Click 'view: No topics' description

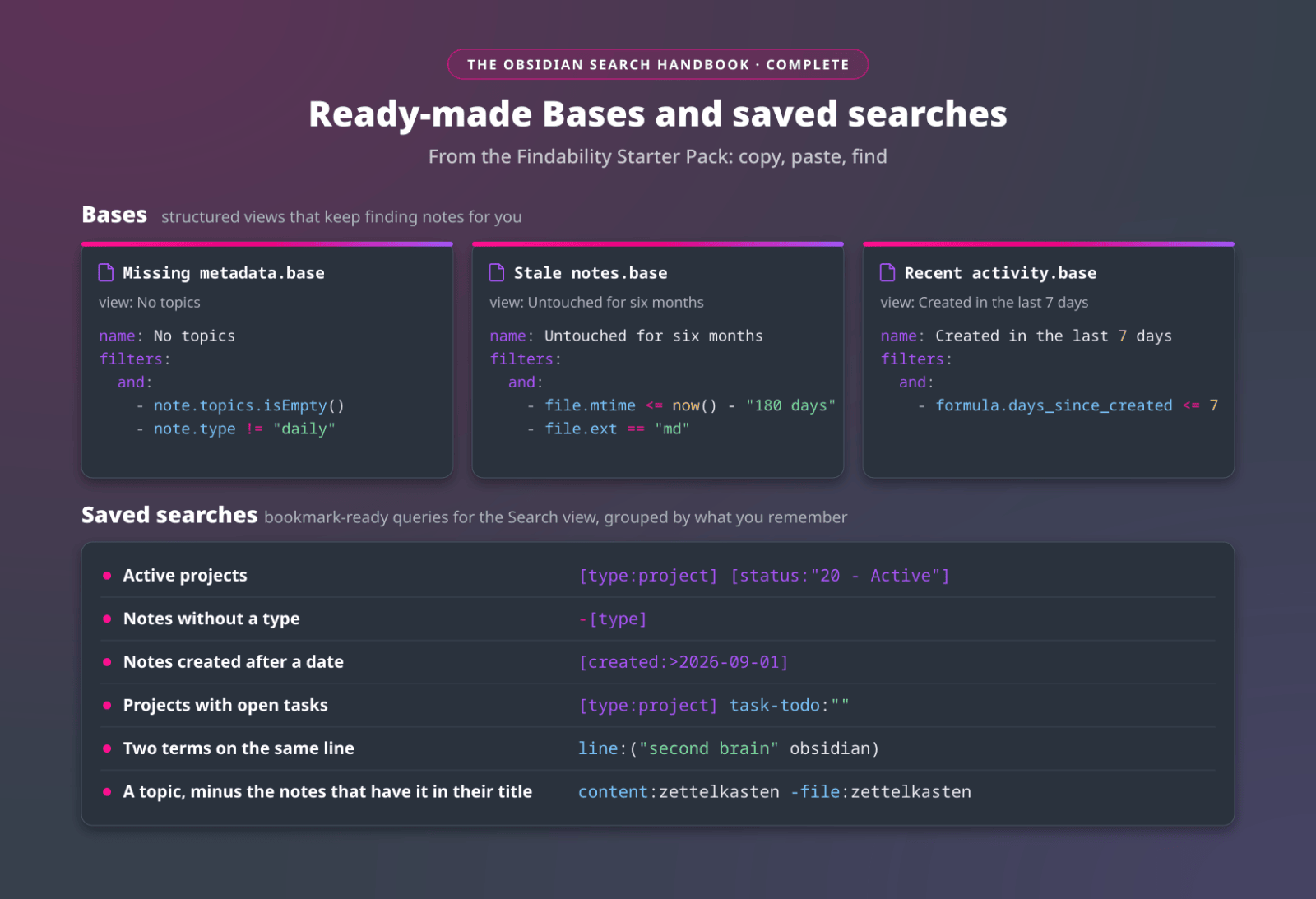(x=150, y=303)
